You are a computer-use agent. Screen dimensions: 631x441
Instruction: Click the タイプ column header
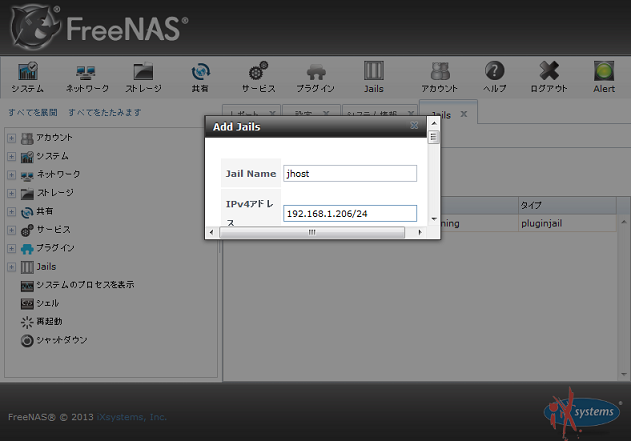(567, 205)
